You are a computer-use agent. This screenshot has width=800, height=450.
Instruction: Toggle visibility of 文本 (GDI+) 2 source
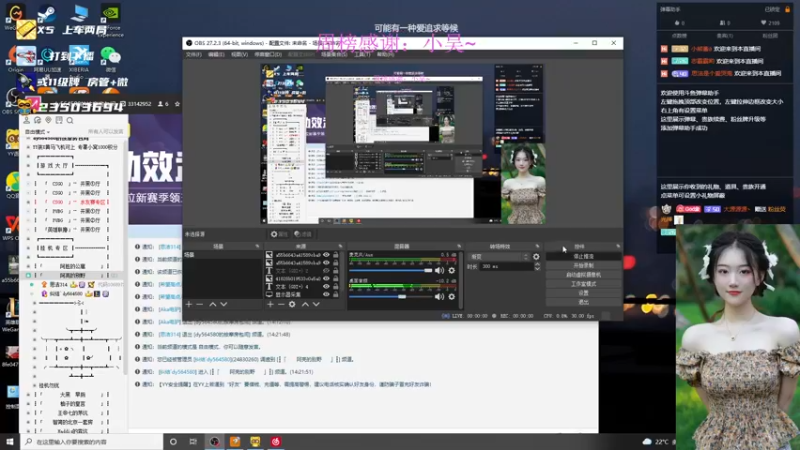(x=327, y=271)
